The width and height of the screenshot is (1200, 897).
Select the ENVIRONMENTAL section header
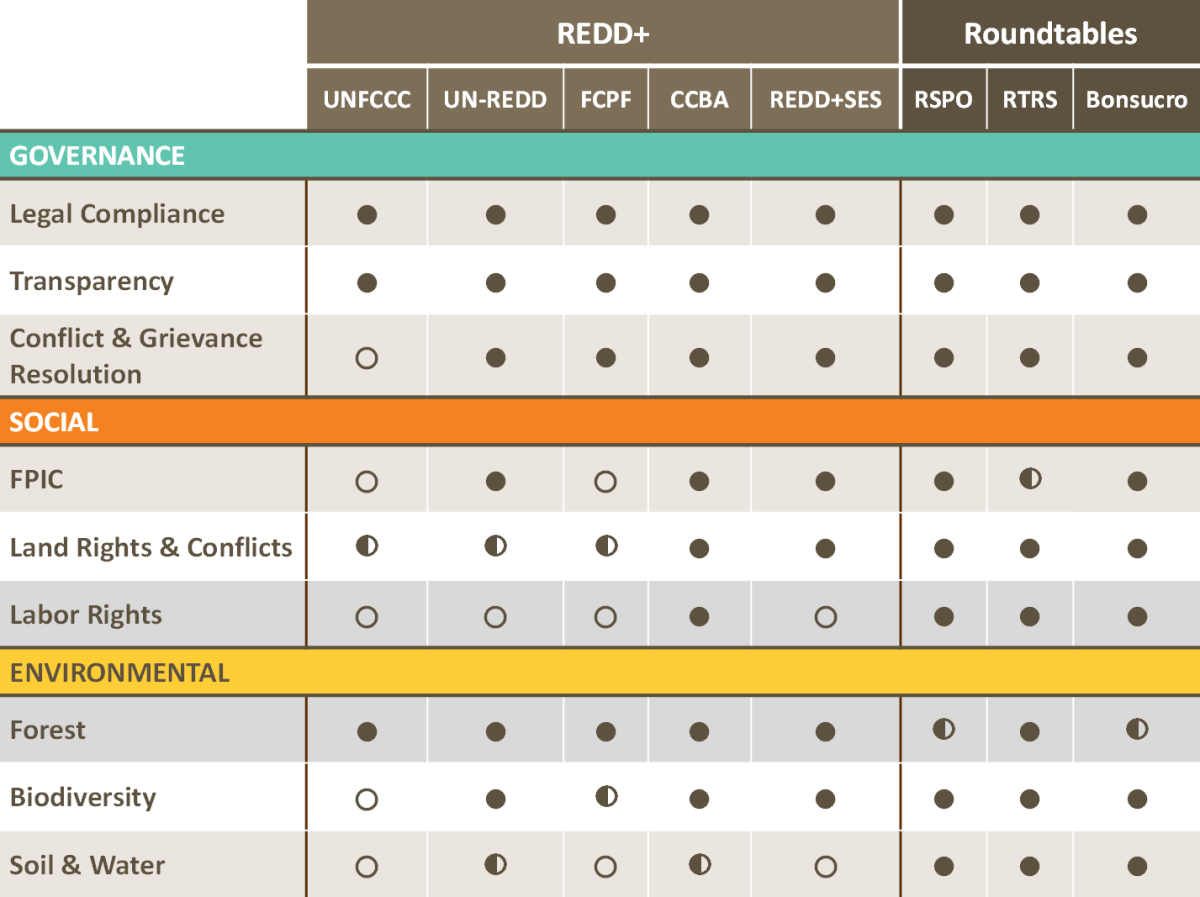[x=600, y=672]
